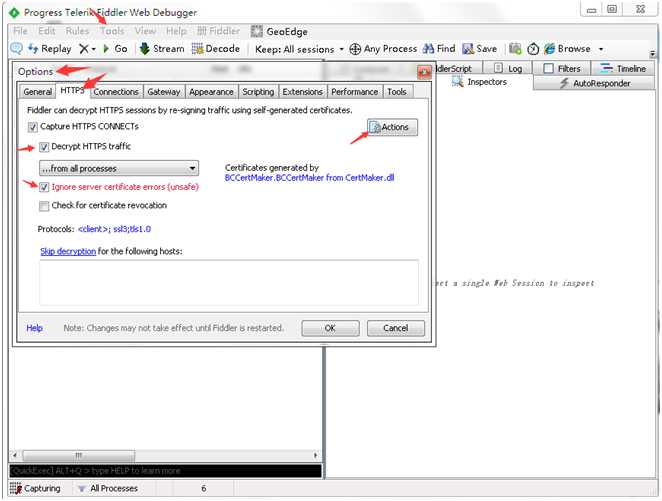Image resolution: width=662 pixels, height=501 pixels.
Task: Switch to the Connections options tab
Action: click(x=116, y=92)
